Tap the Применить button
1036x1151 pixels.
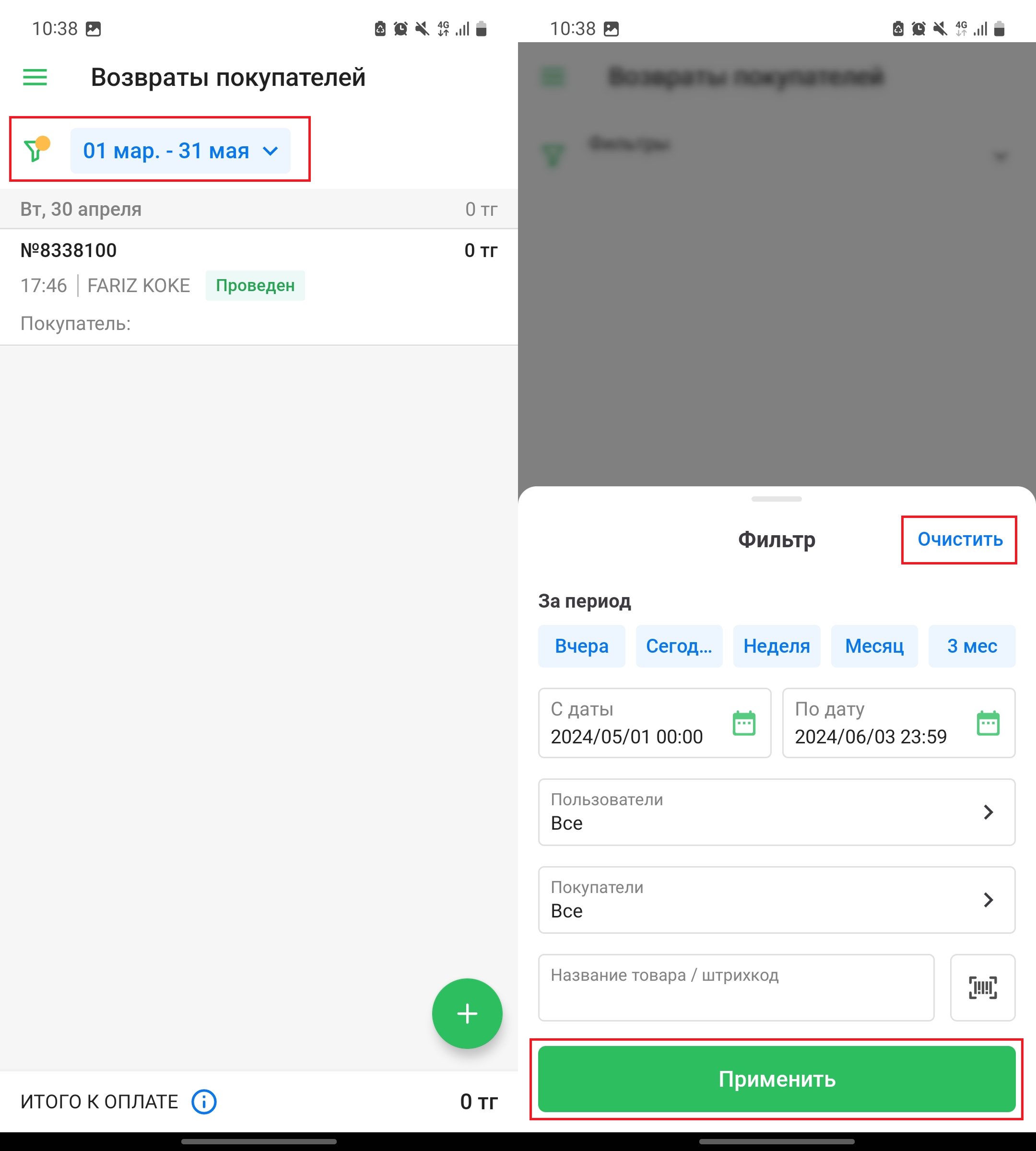click(x=777, y=1079)
